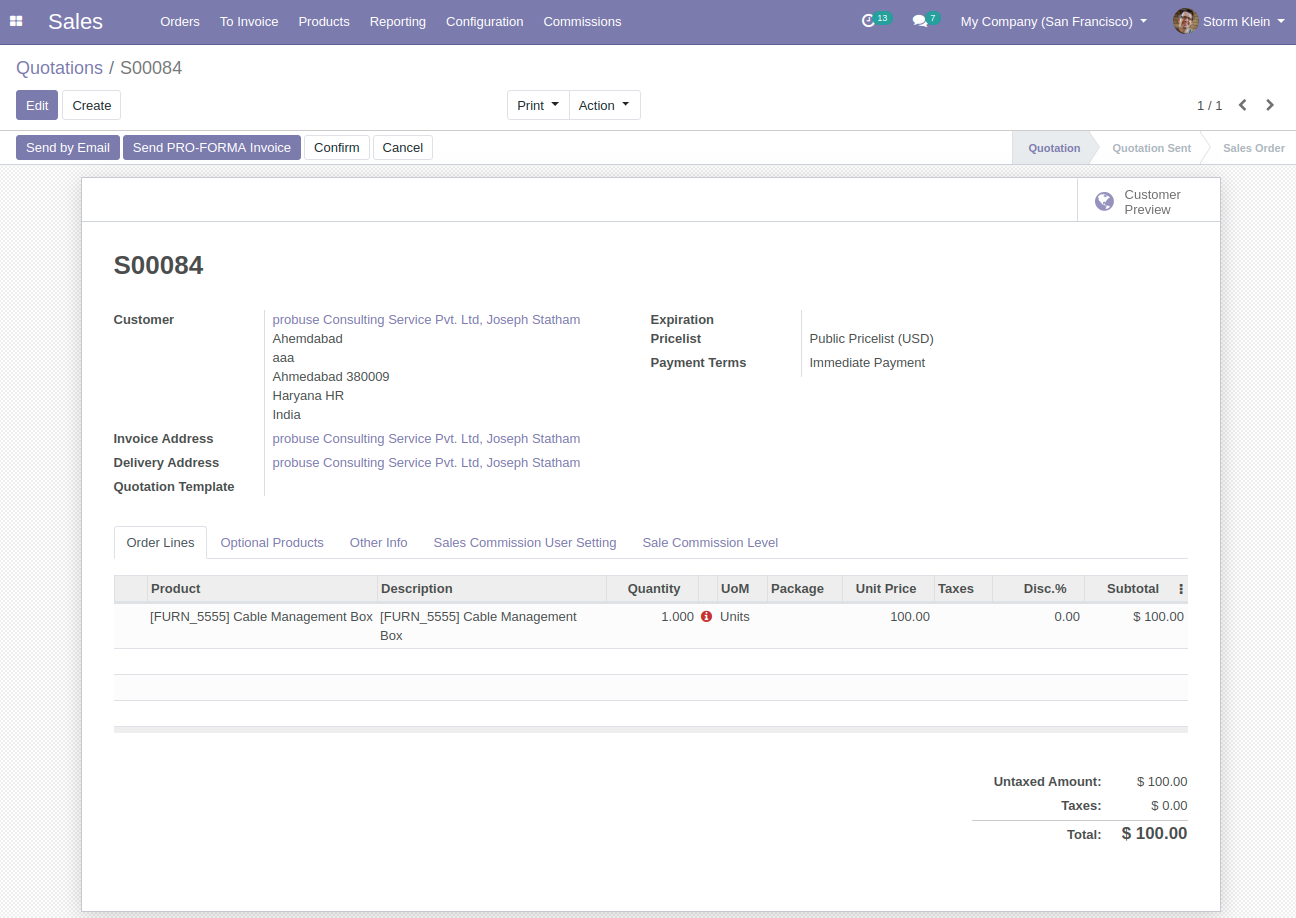Open Sales app title
Image resolution: width=1296 pixels, height=918 pixels.
[x=75, y=21]
